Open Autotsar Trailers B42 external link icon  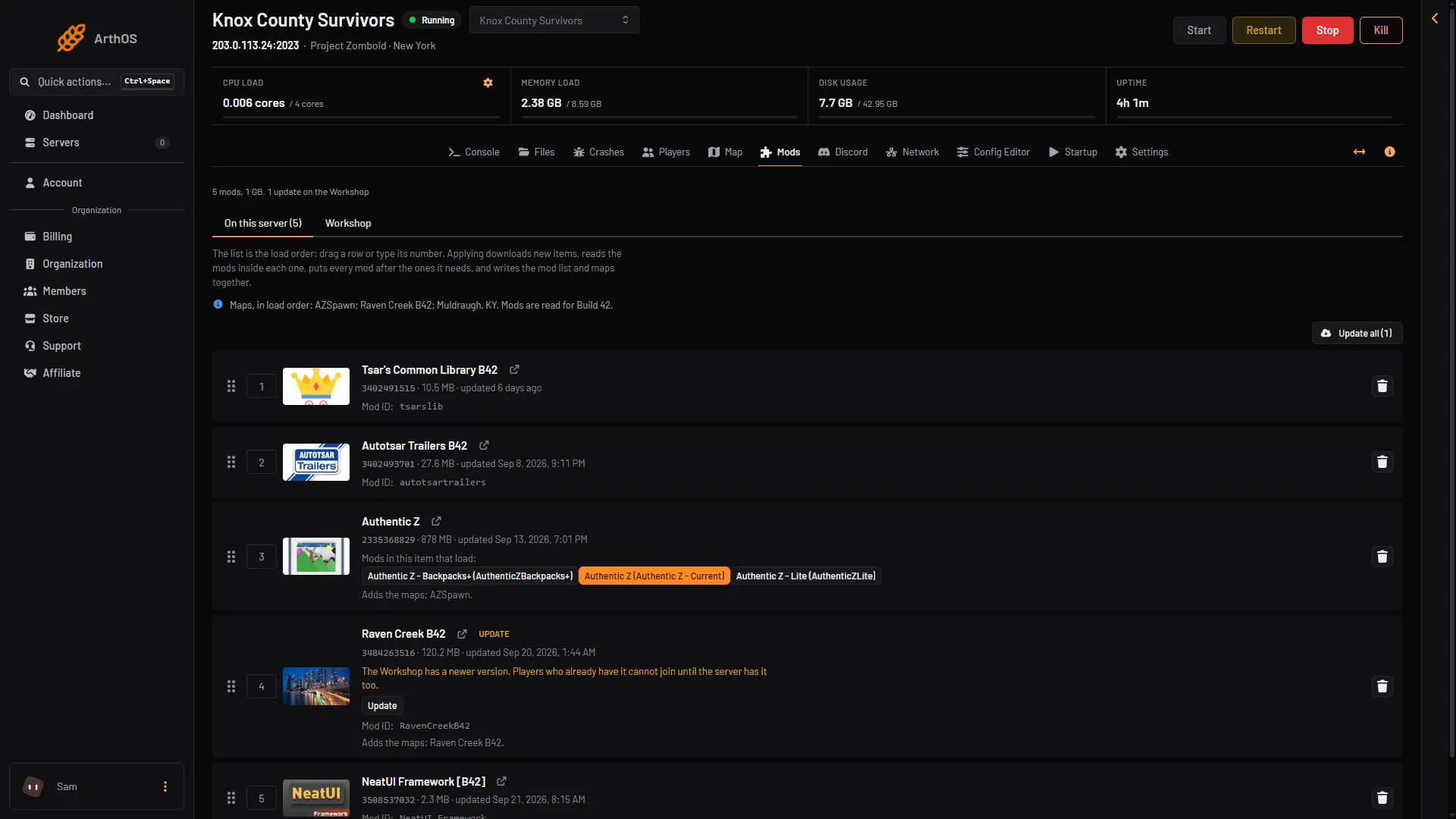pos(484,445)
